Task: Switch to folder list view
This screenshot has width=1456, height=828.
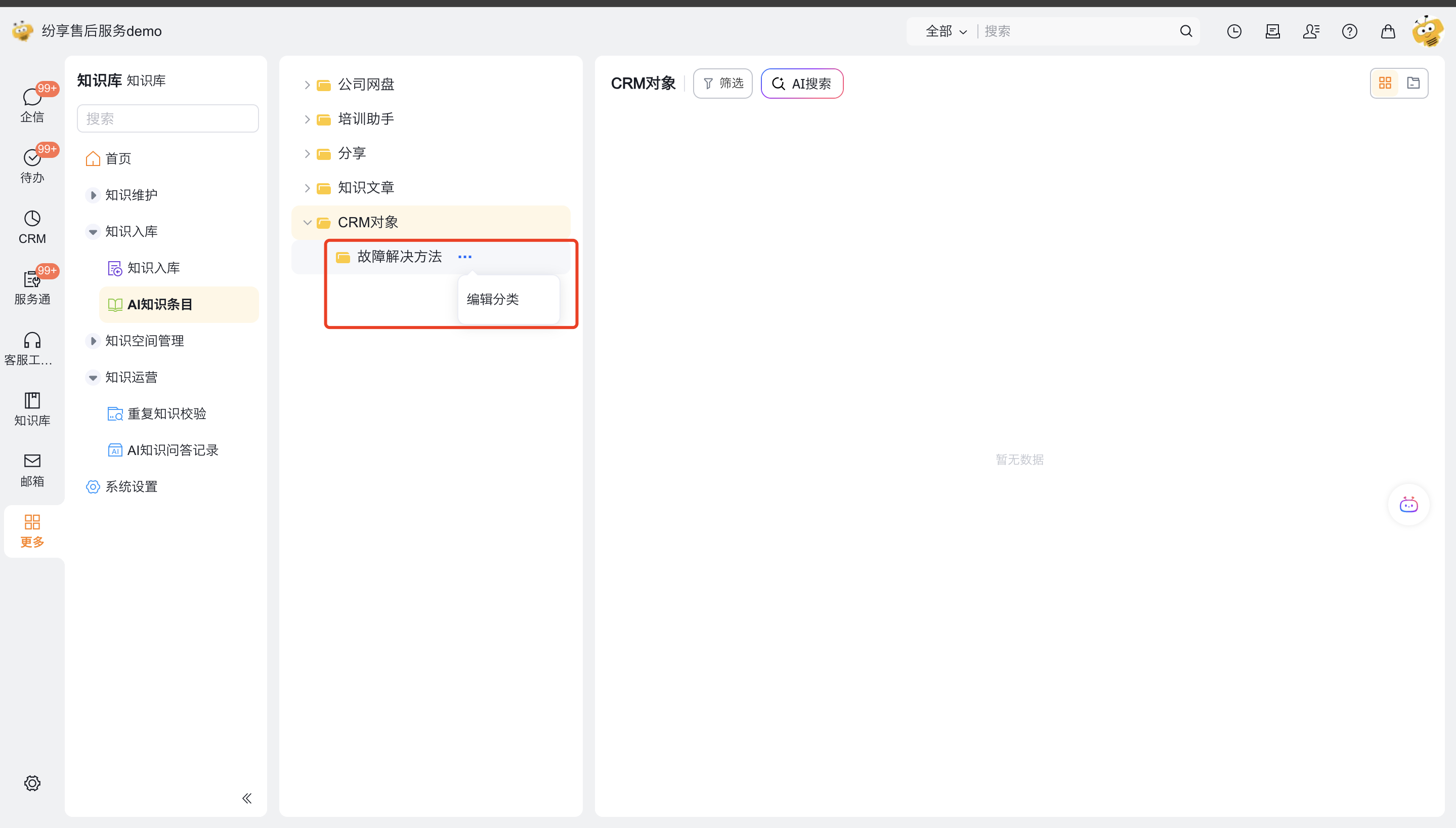Action: tap(1413, 84)
